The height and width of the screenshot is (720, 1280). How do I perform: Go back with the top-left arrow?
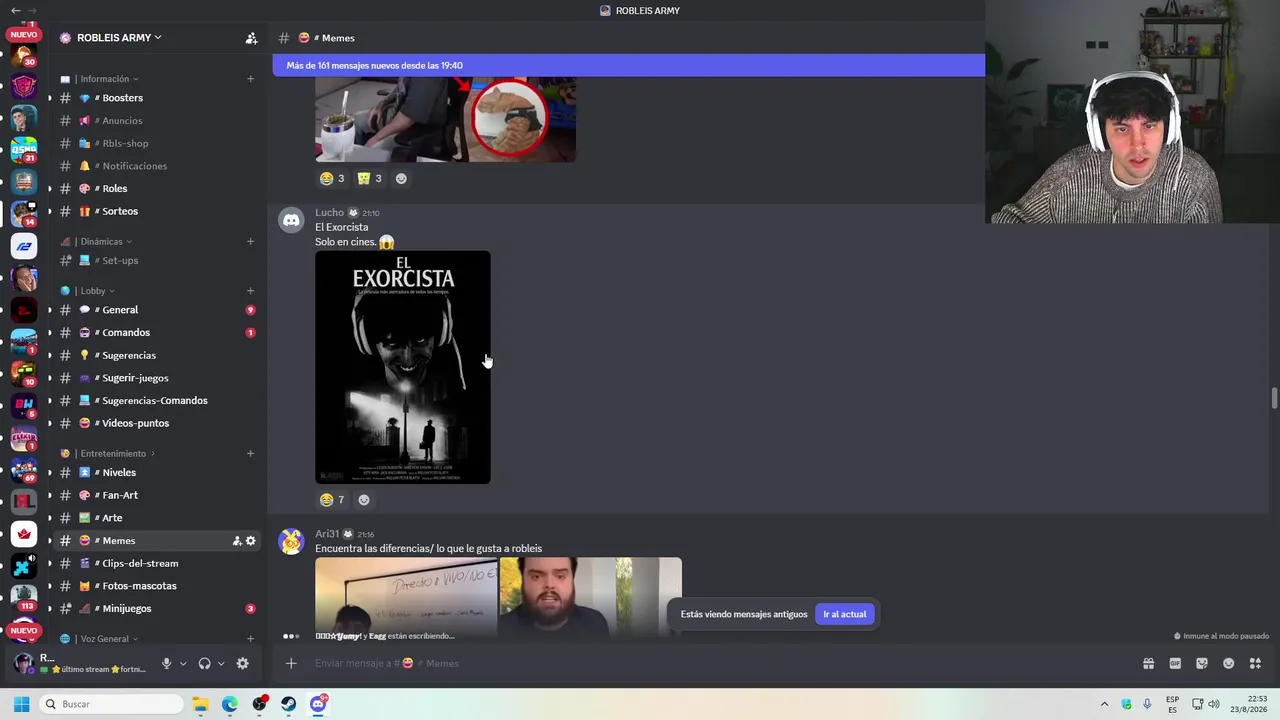click(x=15, y=10)
